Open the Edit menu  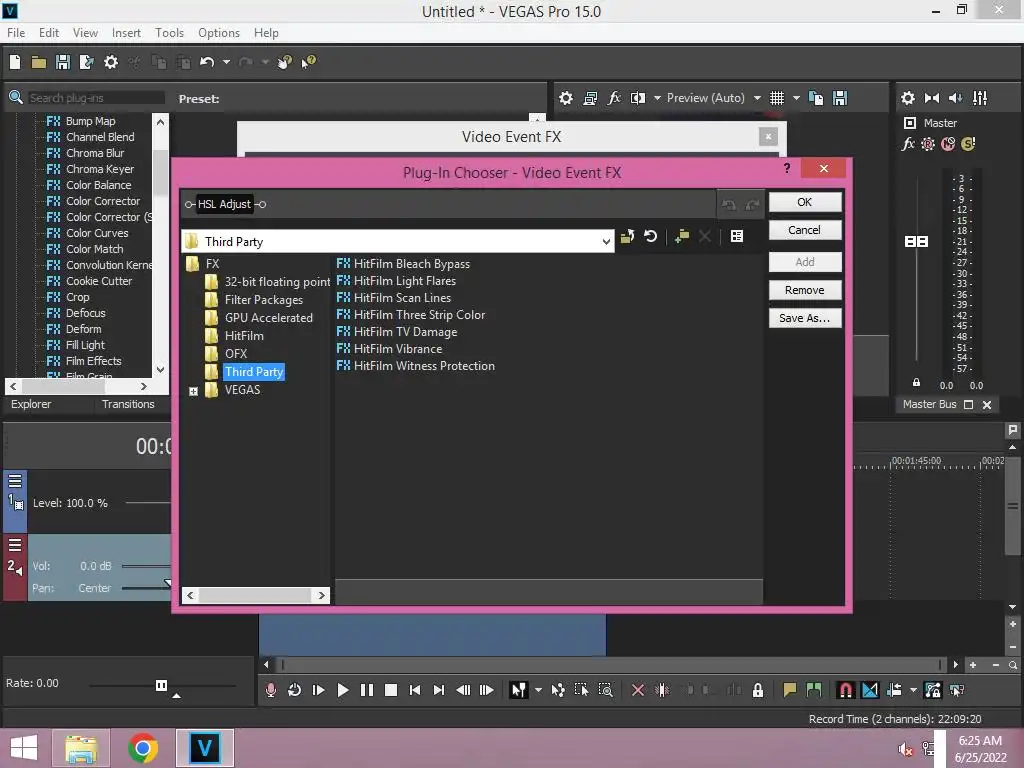[49, 33]
